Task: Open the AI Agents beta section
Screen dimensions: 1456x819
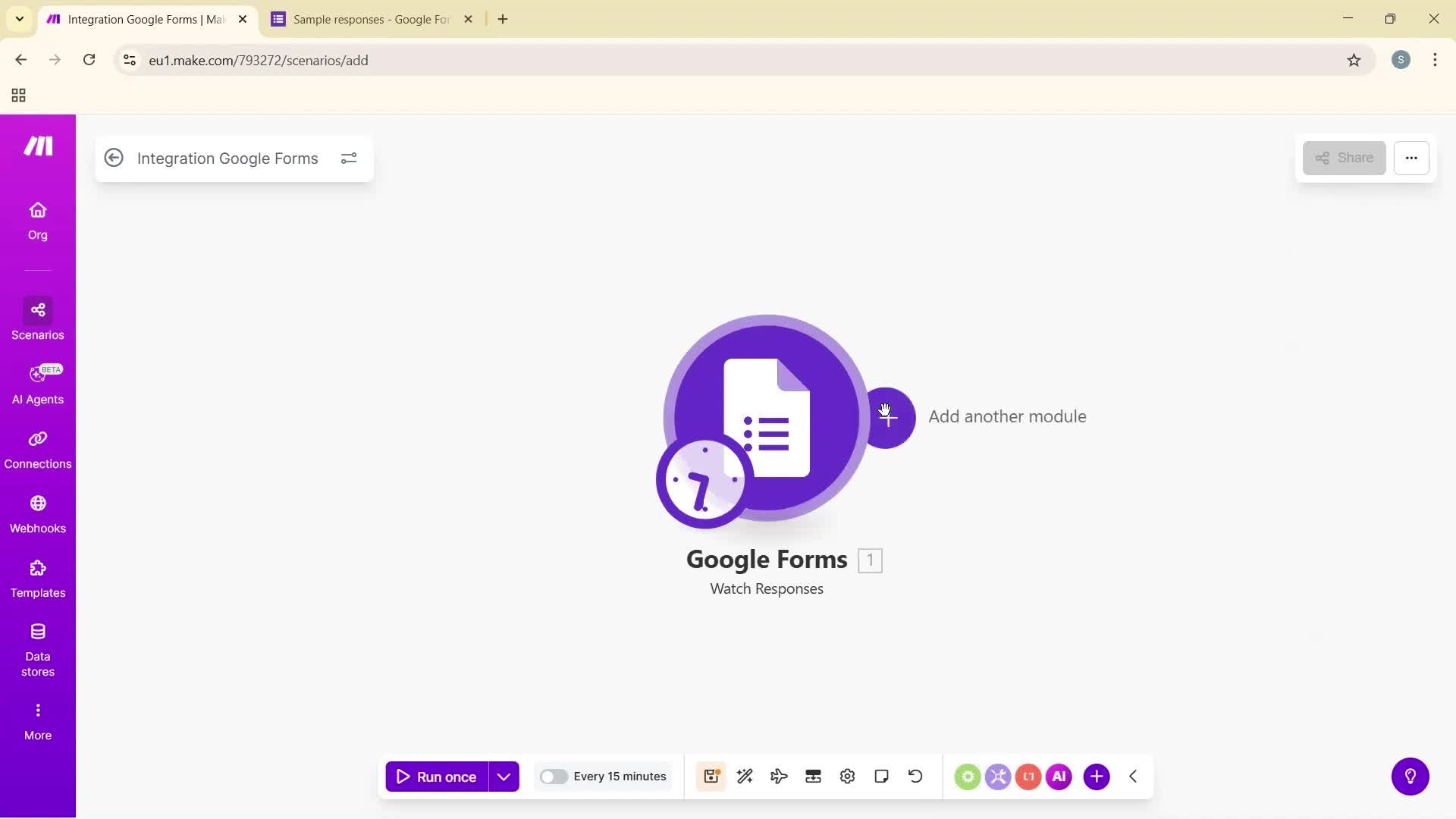Action: click(x=38, y=384)
